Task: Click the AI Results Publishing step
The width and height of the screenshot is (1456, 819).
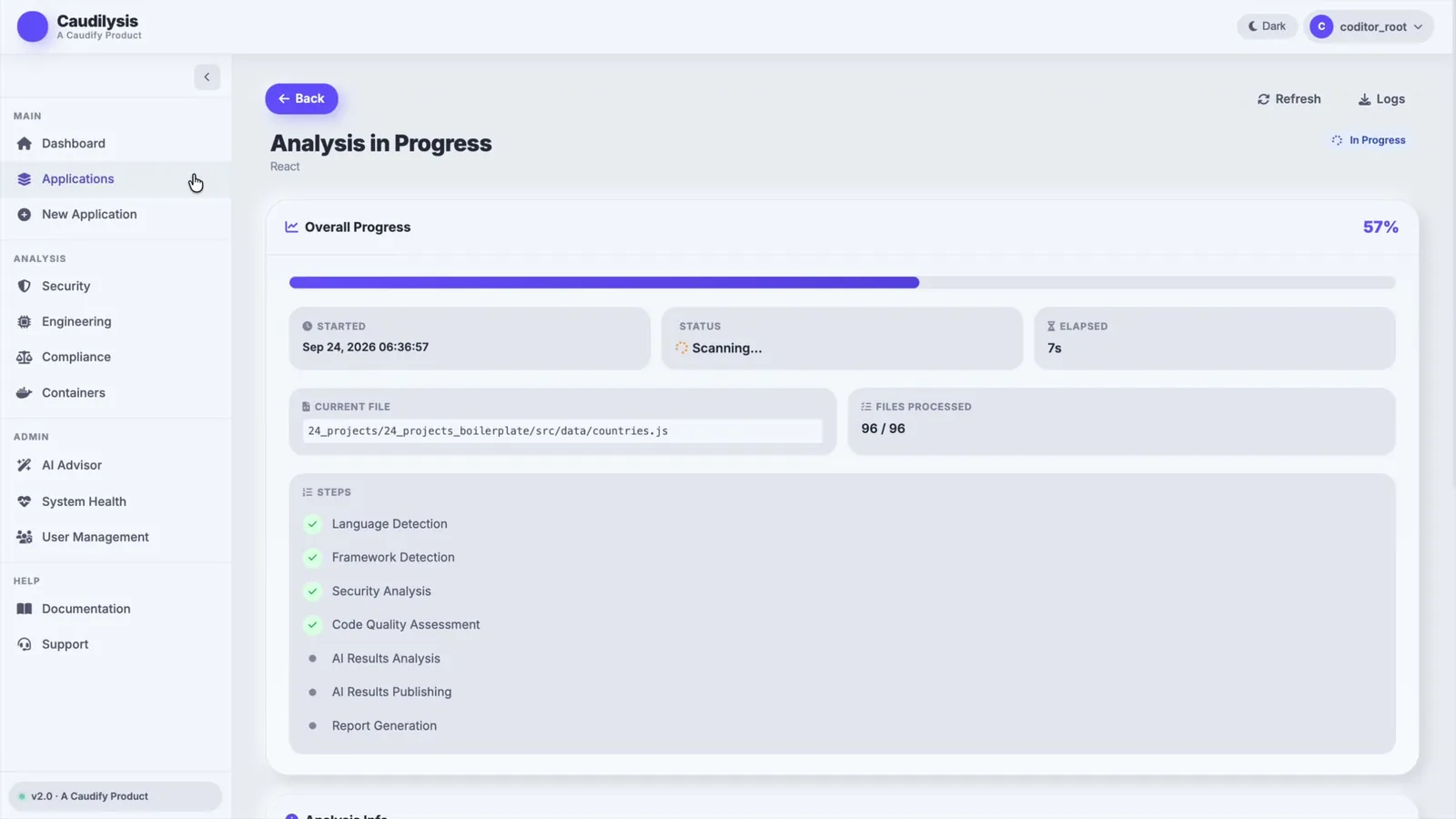Action: [x=391, y=693]
